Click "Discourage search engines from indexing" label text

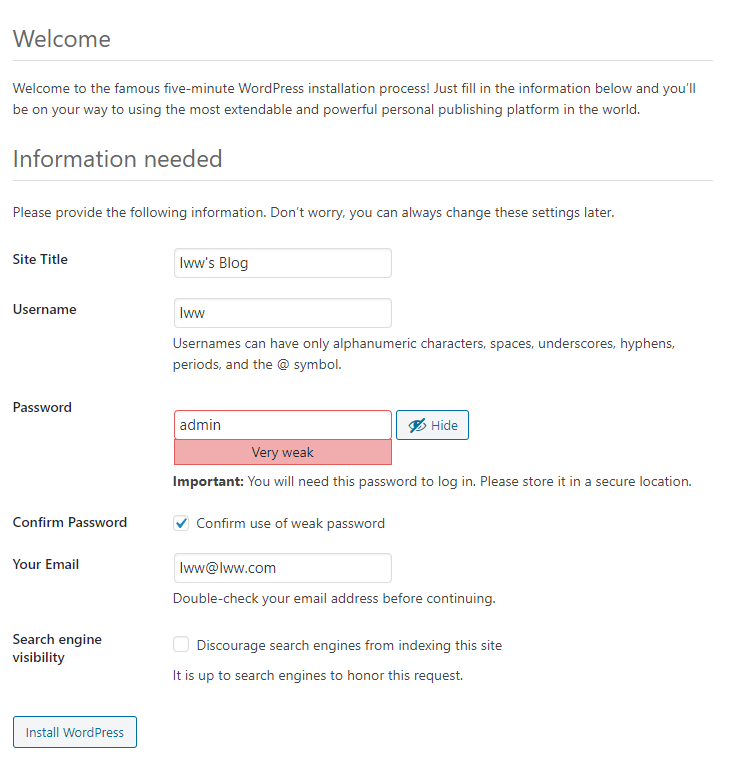pyautogui.click(x=349, y=645)
